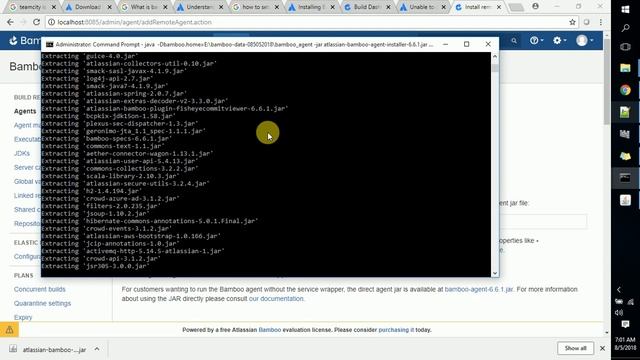The width and height of the screenshot is (640, 360).
Task: Open the Windows Start menu
Action: coord(625,9)
